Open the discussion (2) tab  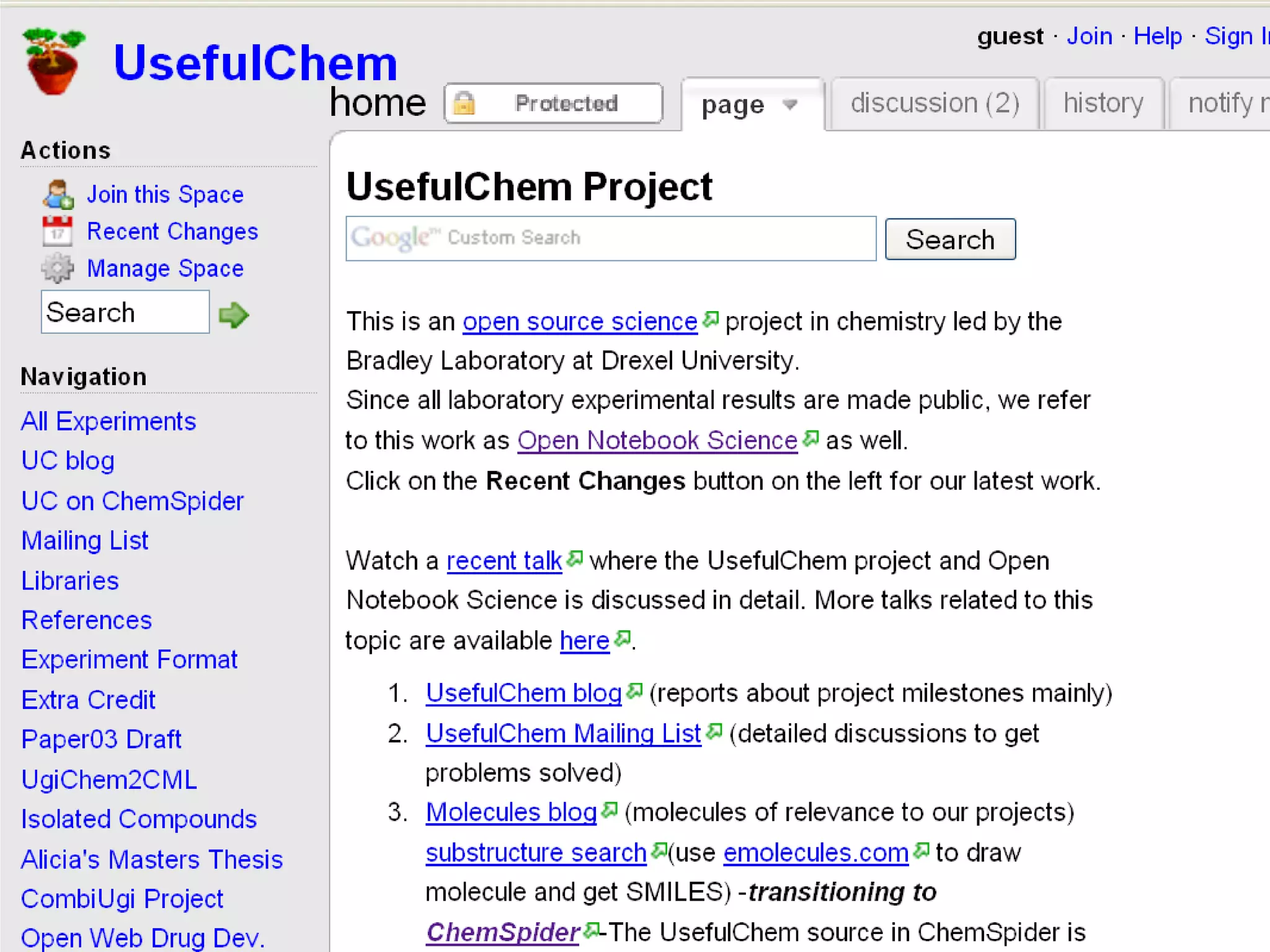[x=935, y=104]
